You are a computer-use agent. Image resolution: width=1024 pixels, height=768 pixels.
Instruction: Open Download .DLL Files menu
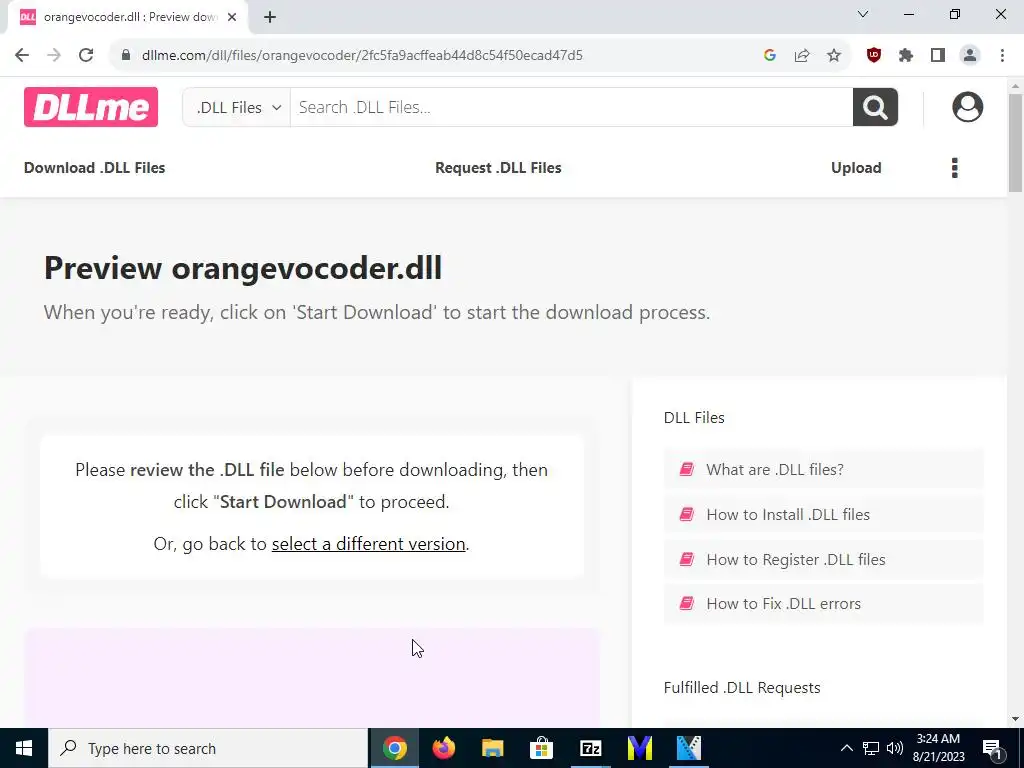click(94, 168)
